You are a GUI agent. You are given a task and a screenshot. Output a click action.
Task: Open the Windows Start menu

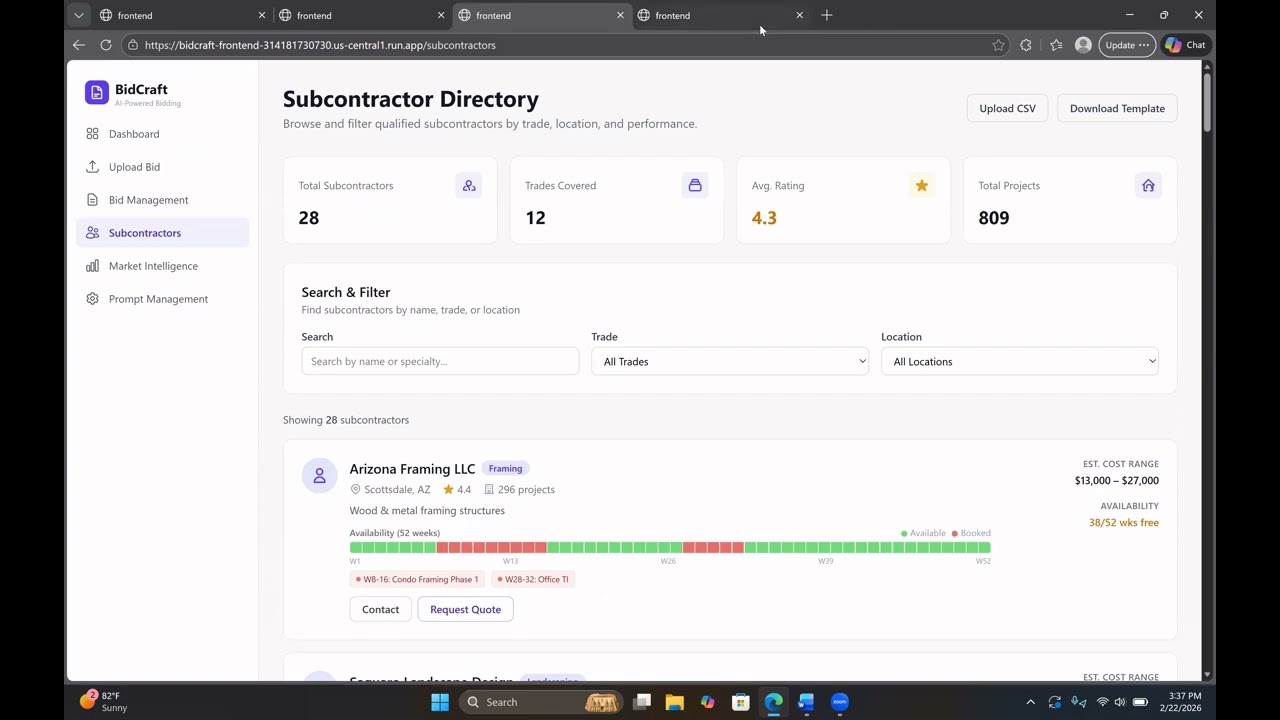pos(440,702)
